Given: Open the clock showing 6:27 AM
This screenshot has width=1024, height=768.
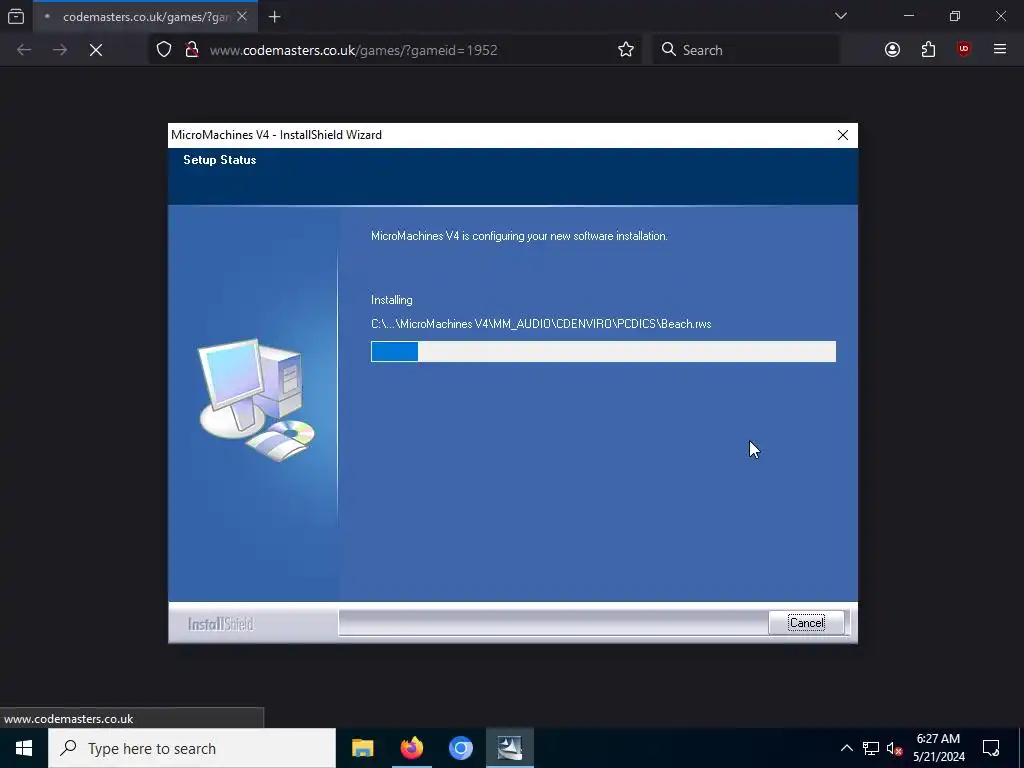Looking at the screenshot, I should coord(938,748).
